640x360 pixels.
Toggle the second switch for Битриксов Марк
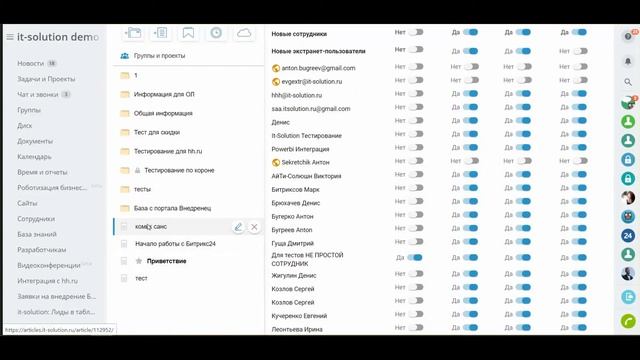tap(471, 188)
